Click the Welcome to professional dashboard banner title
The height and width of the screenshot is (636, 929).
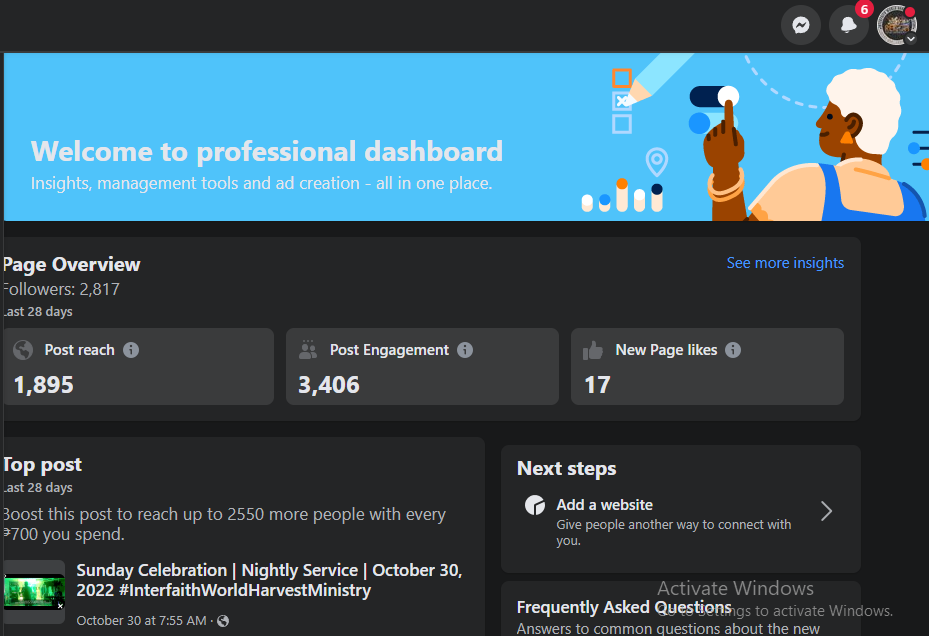[267, 151]
